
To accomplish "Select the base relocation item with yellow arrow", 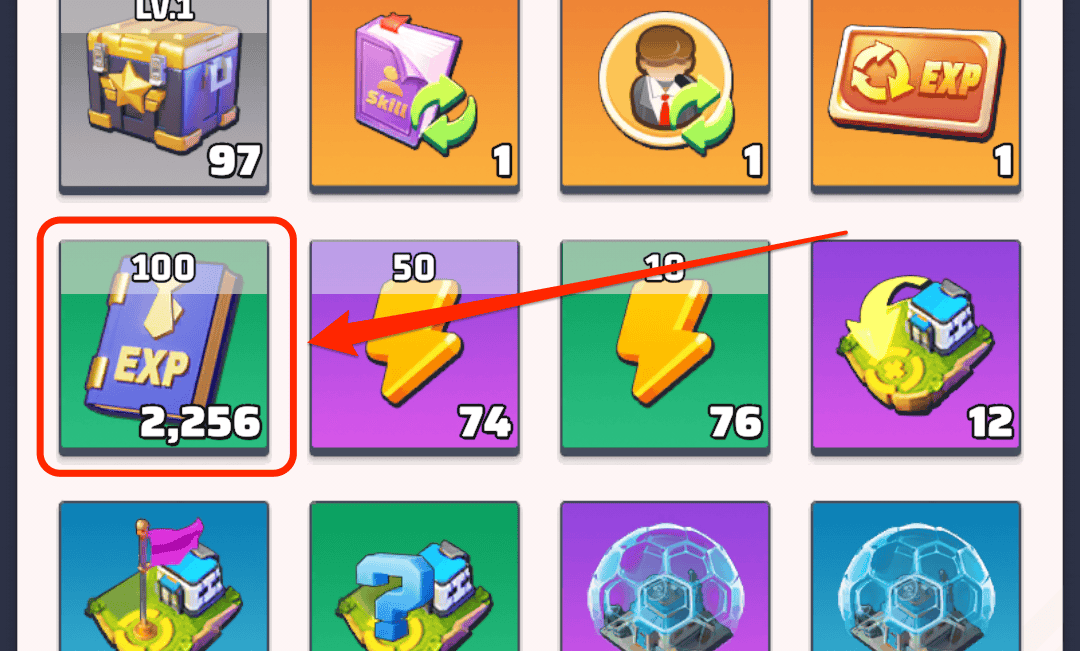I will point(916,347).
